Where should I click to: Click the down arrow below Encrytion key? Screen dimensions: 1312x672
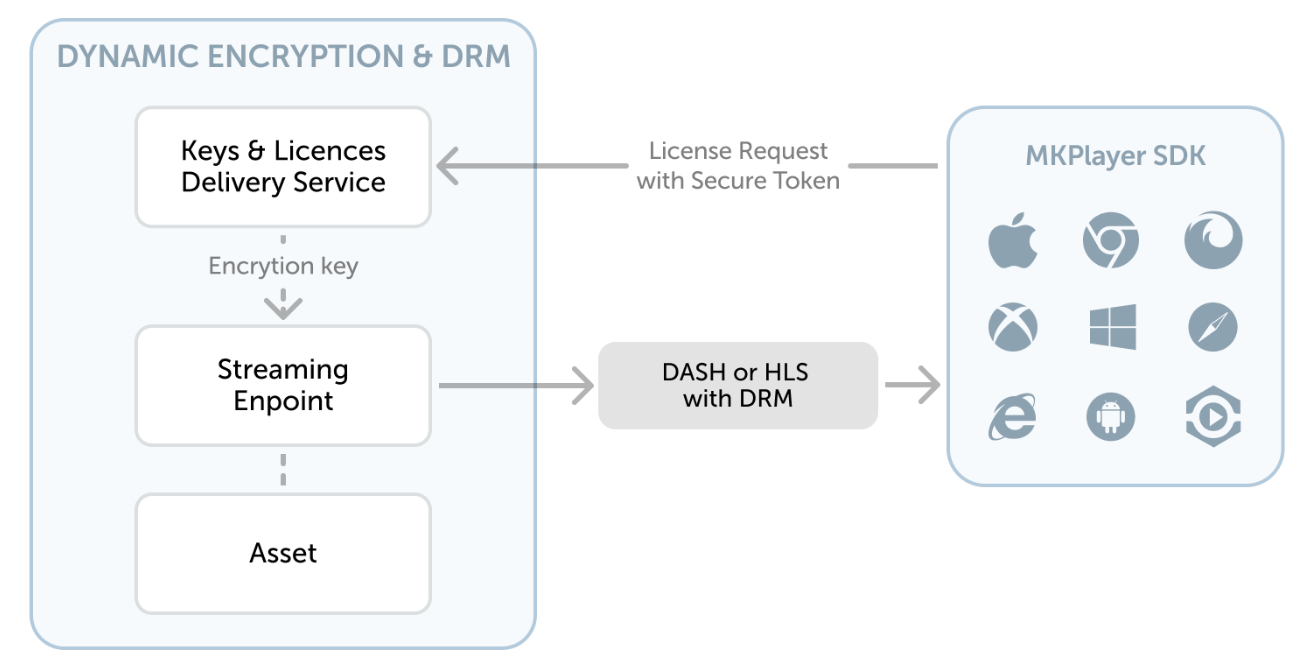[283, 305]
